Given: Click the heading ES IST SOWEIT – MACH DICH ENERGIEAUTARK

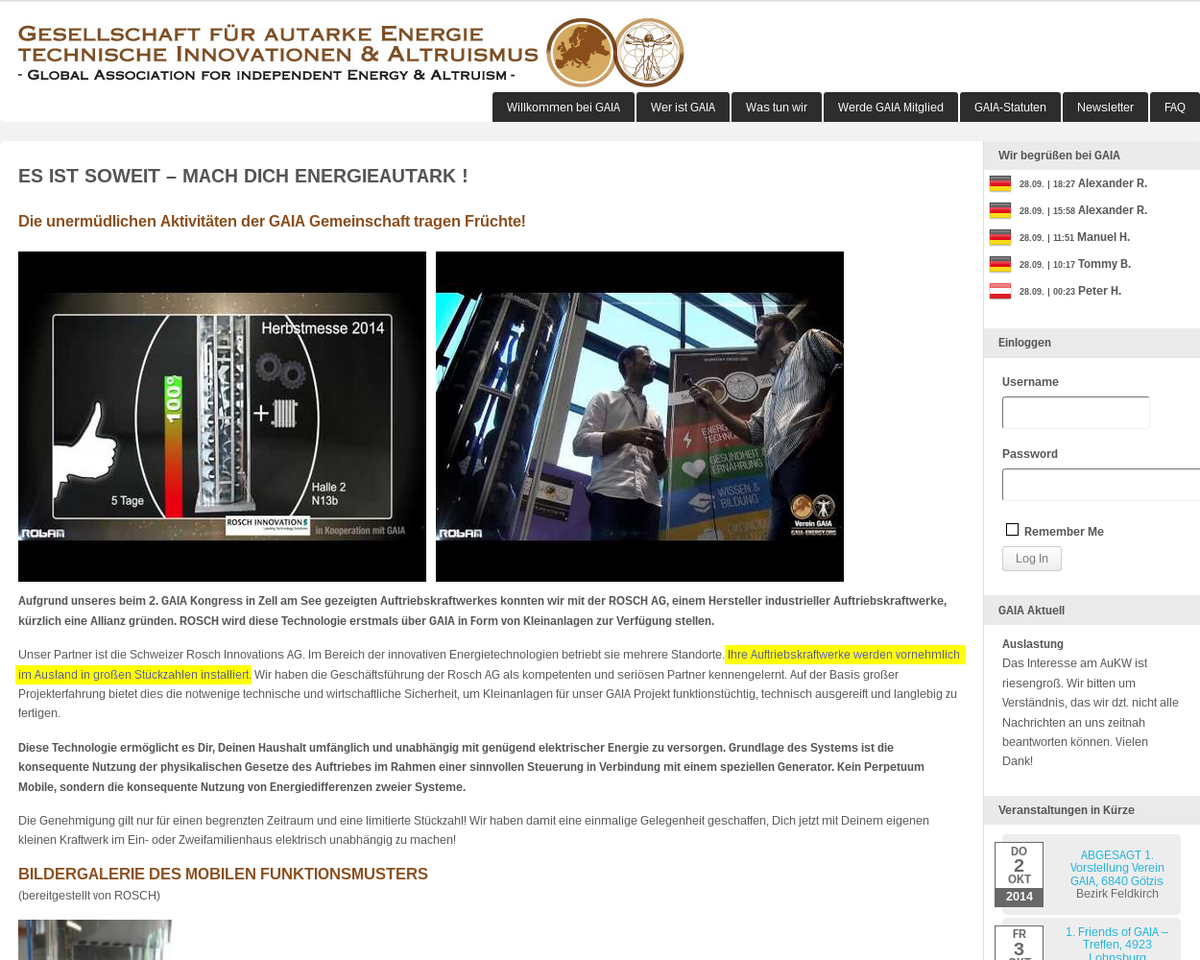Looking at the screenshot, I should click(243, 177).
